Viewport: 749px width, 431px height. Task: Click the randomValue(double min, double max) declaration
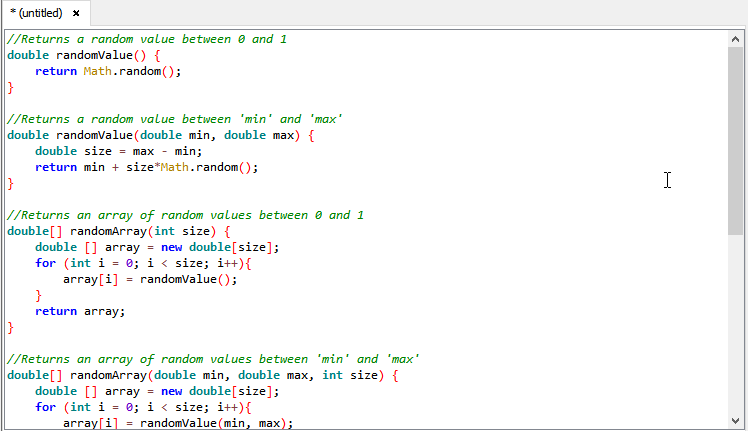160,135
